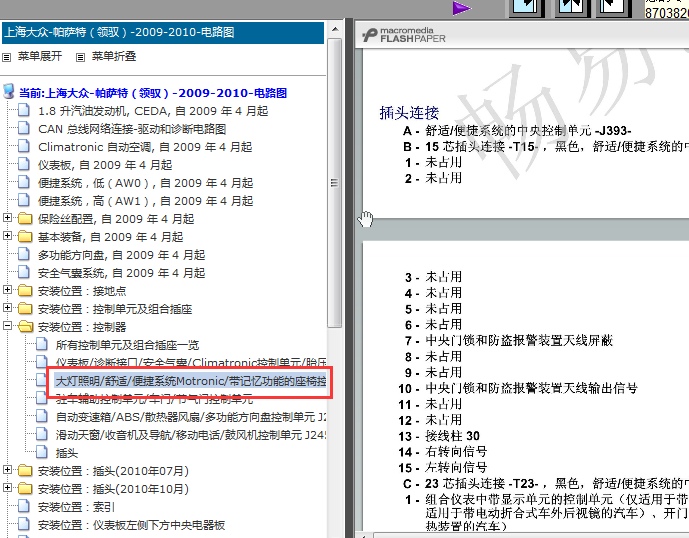Select 仪表板, 自 2009 年 4 月起
Screen dimensions: 689x538
(105, 165)
